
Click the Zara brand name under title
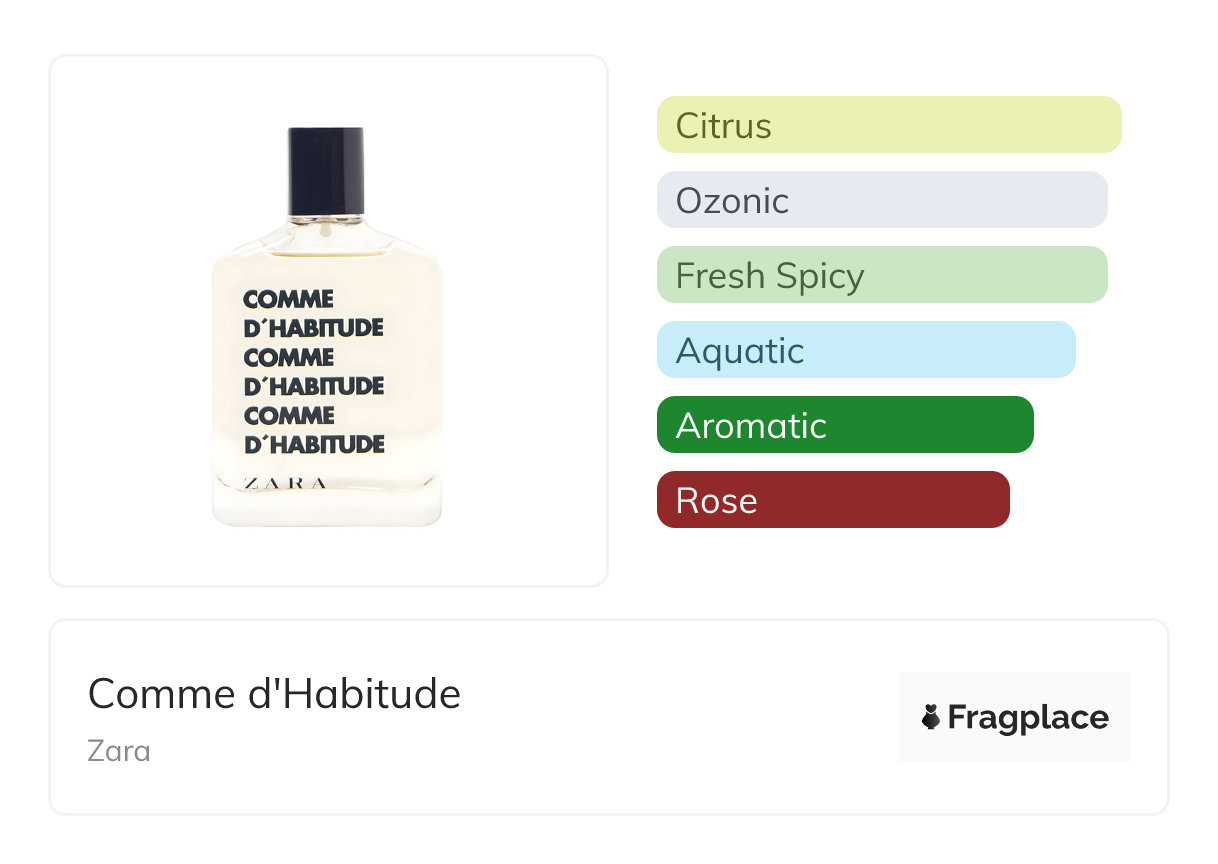pyautogui.click(x=119, y=750)
